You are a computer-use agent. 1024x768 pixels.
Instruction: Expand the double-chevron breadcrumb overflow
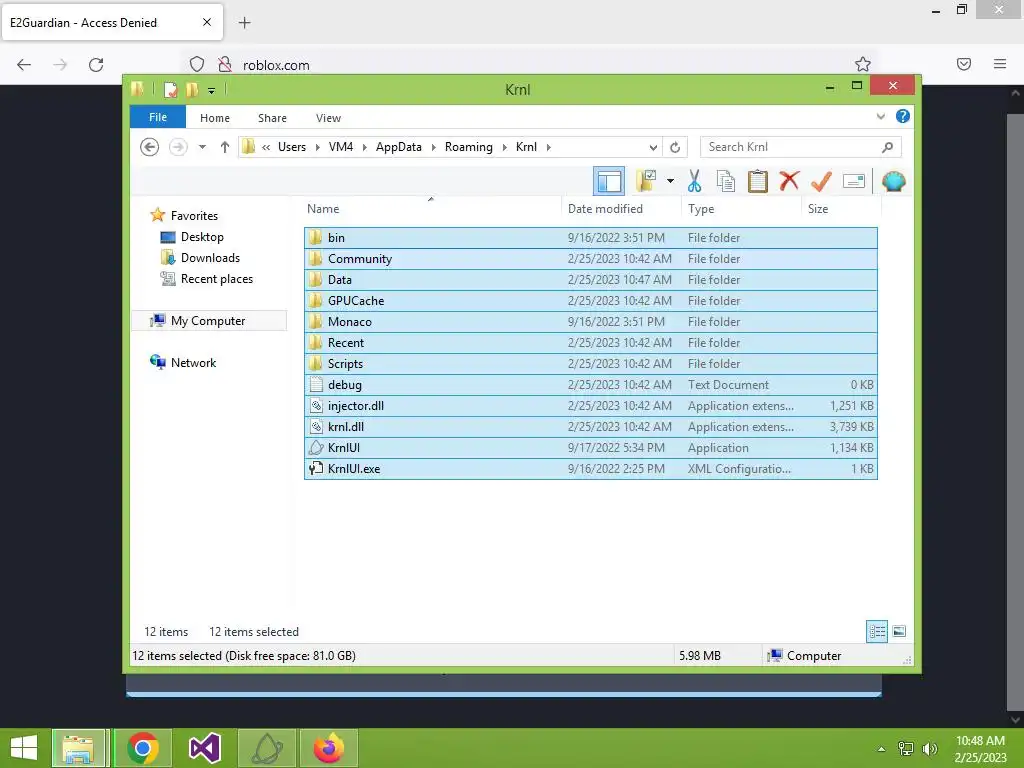point(266,148)
